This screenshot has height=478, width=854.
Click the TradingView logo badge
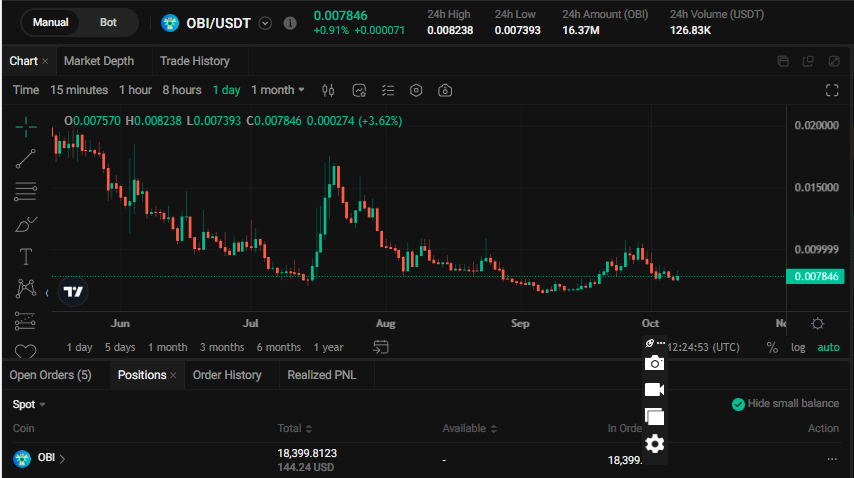[73, 292]
